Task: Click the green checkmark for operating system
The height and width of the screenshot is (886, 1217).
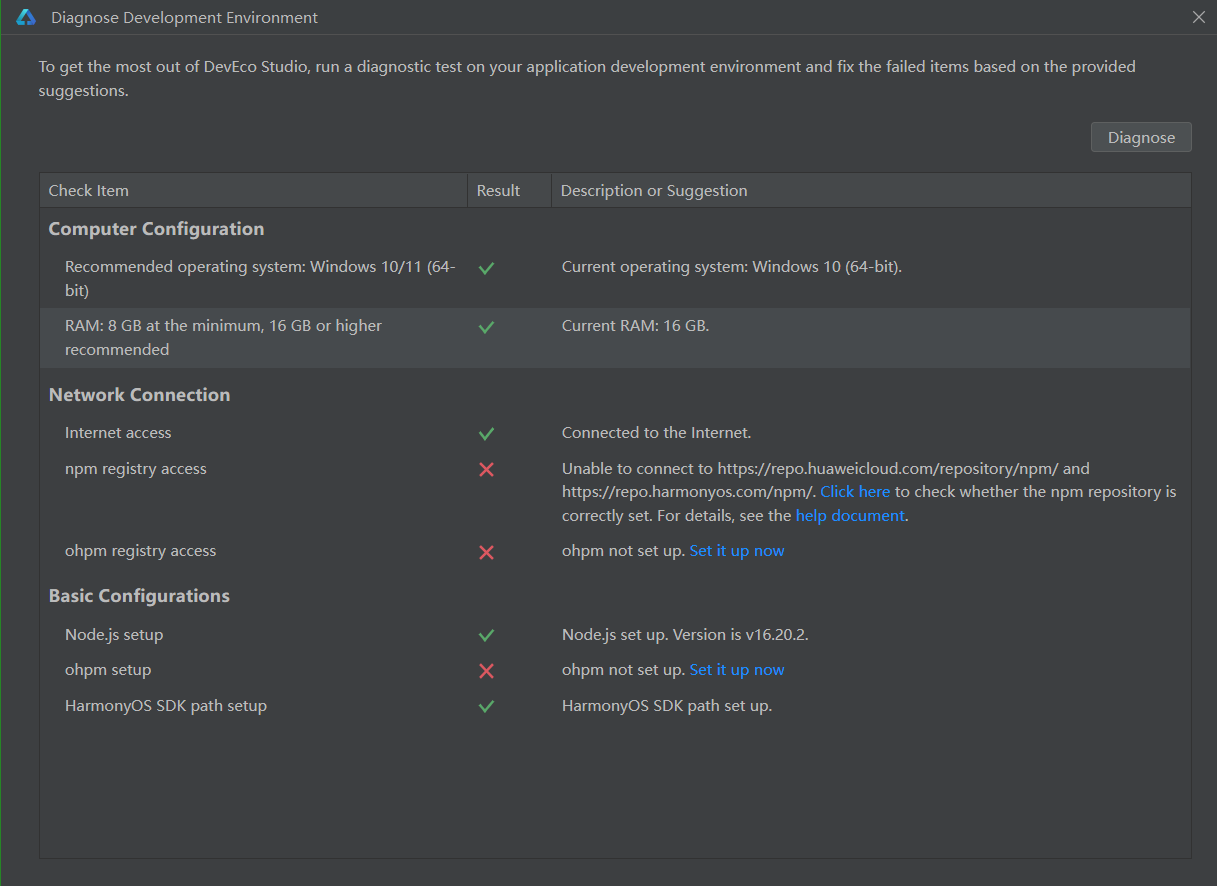Action: 486,268
